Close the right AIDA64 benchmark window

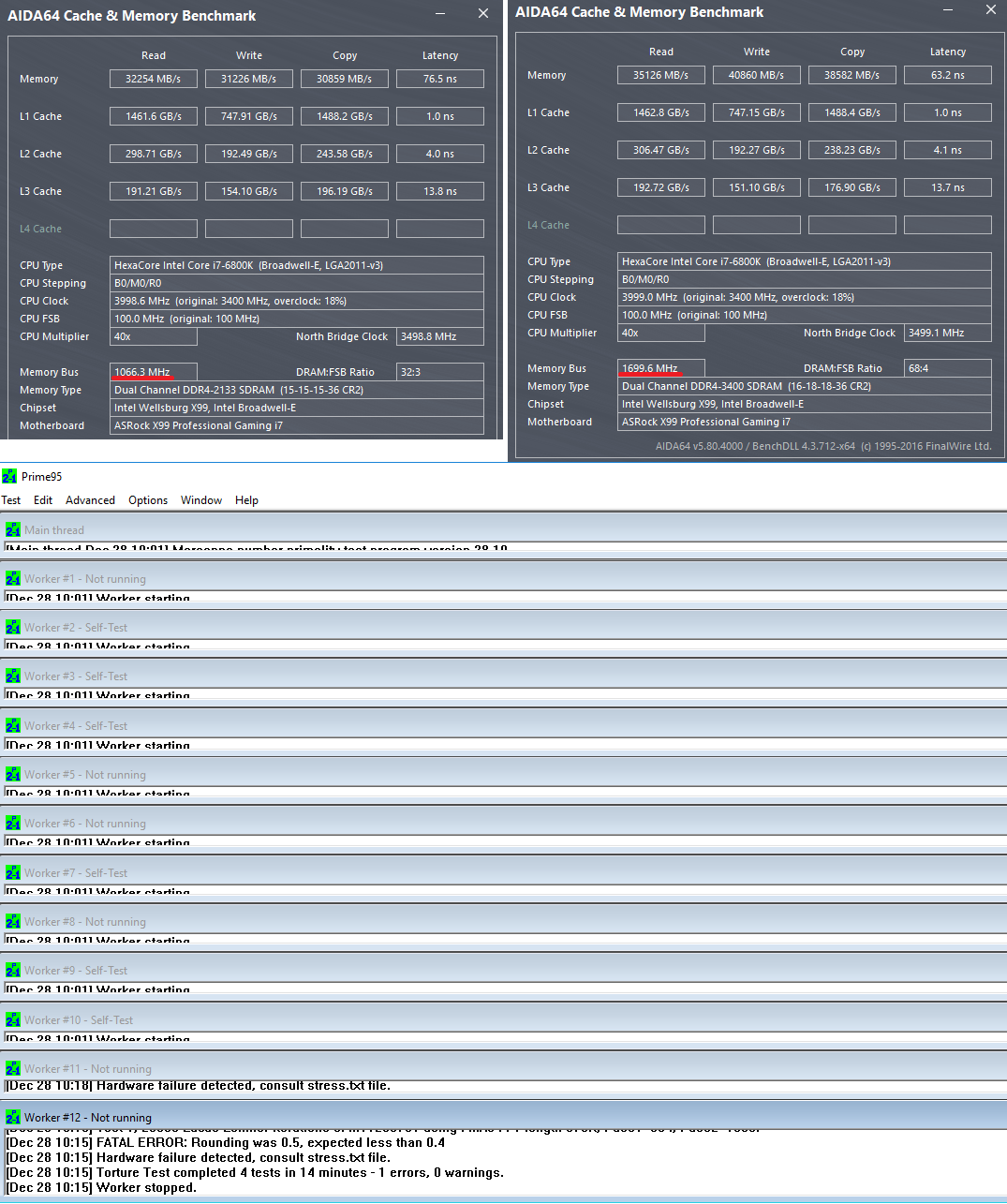[x=991, y=9]
